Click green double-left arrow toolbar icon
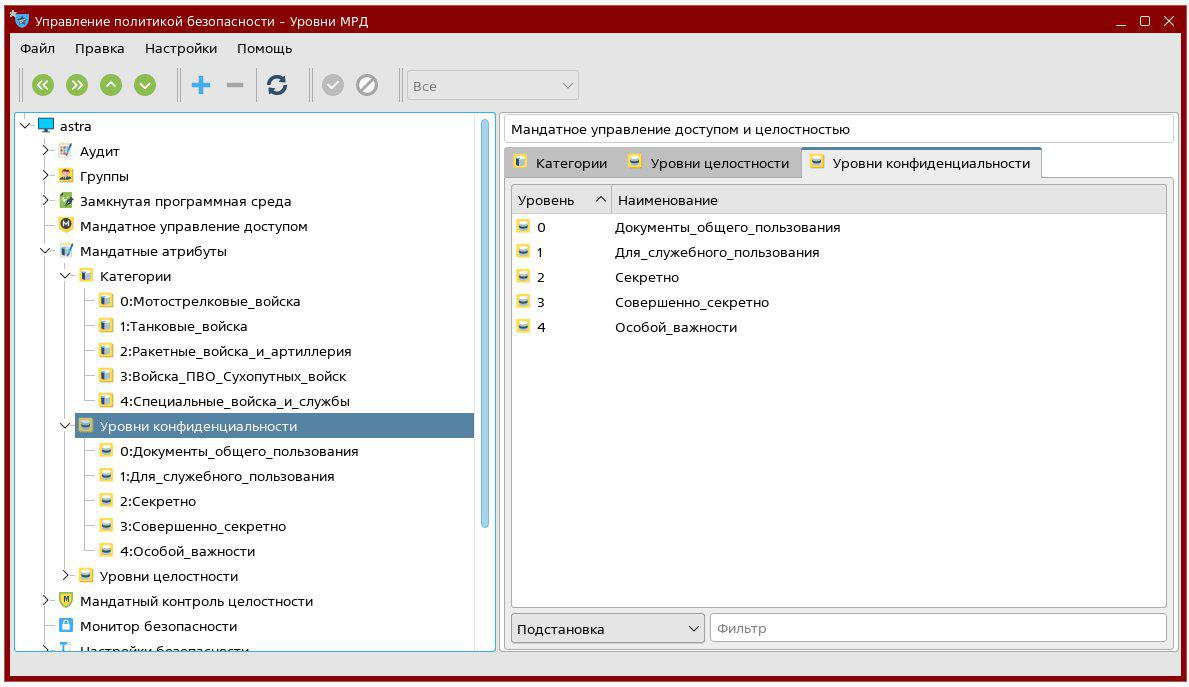The width and height of the screenshot is (1189, 687). [x=42, y=86]
